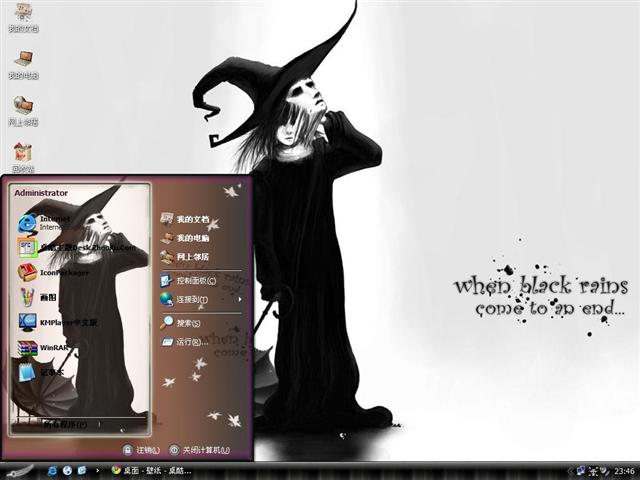Image resolution: width=640 pixels, height=480 pixels.
Task: Launch KMPlayer中文版 from Start menu
Action: 58,322
